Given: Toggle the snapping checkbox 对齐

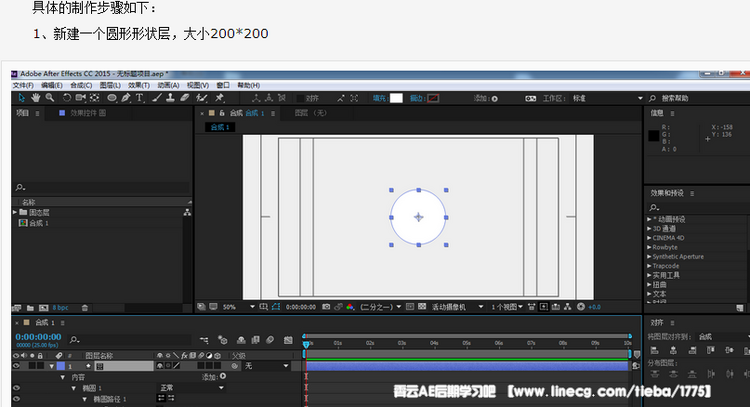Looking at the screenshot, I should [300, 98].
